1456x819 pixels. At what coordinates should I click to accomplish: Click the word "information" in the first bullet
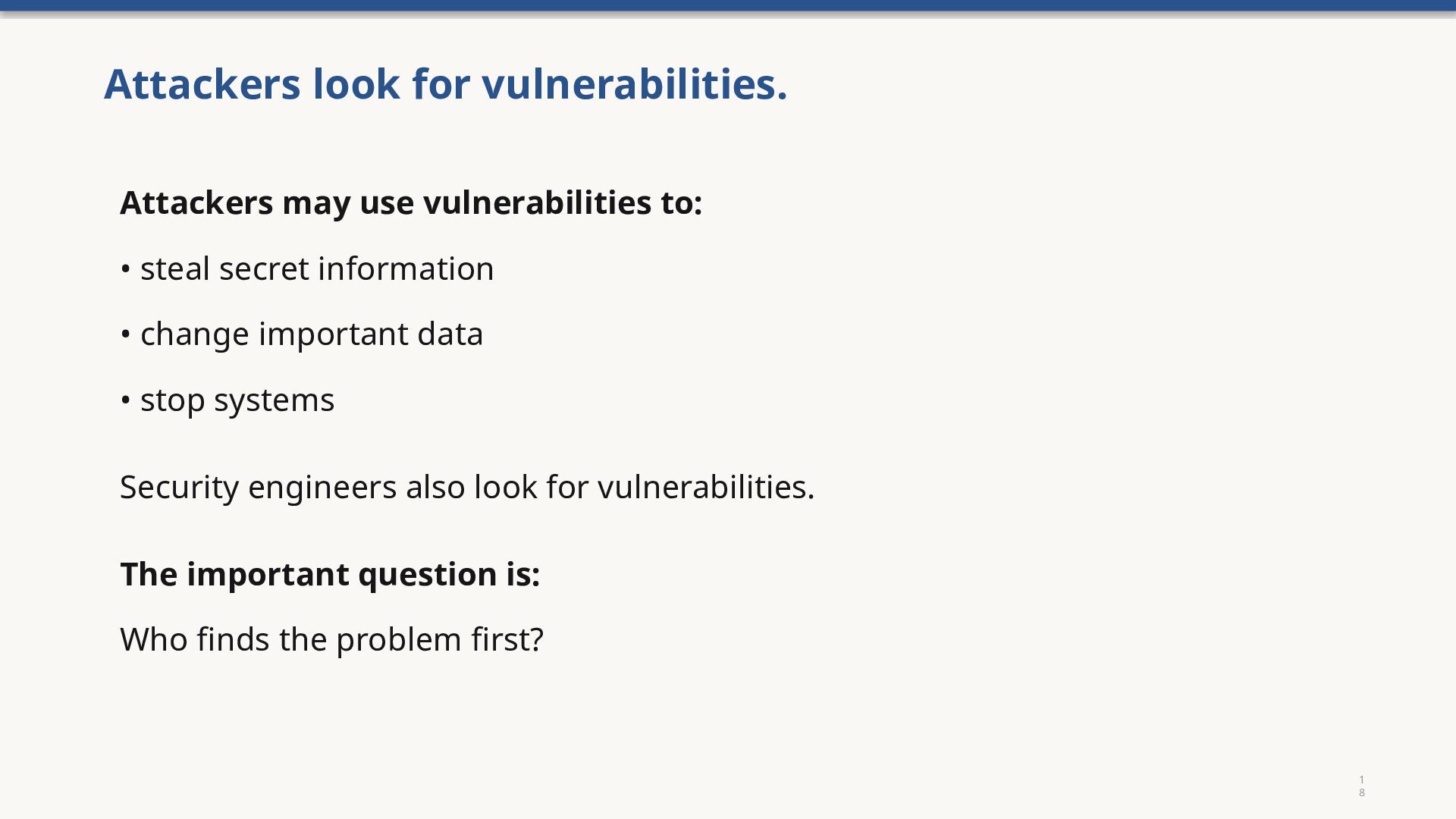coord(406,269)
